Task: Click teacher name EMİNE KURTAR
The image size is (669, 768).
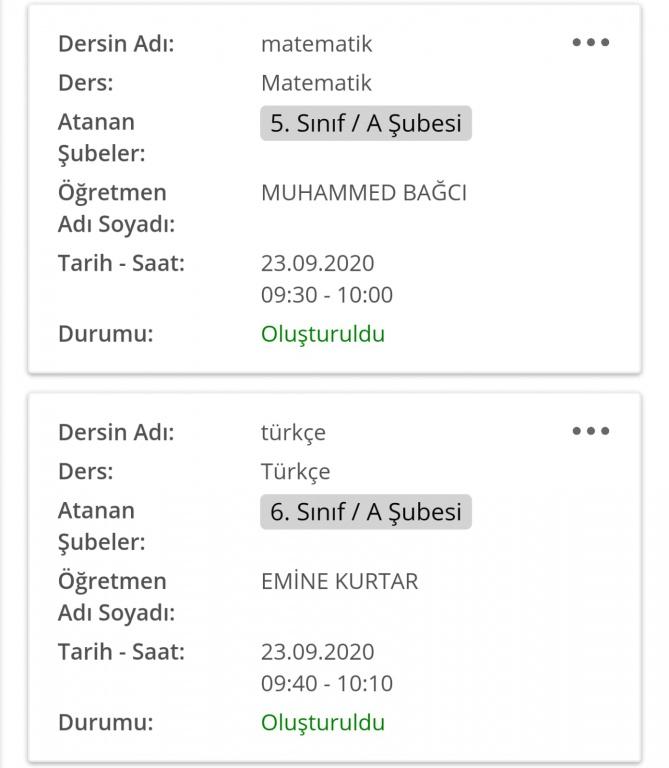Action: click(x=339, y=581)
